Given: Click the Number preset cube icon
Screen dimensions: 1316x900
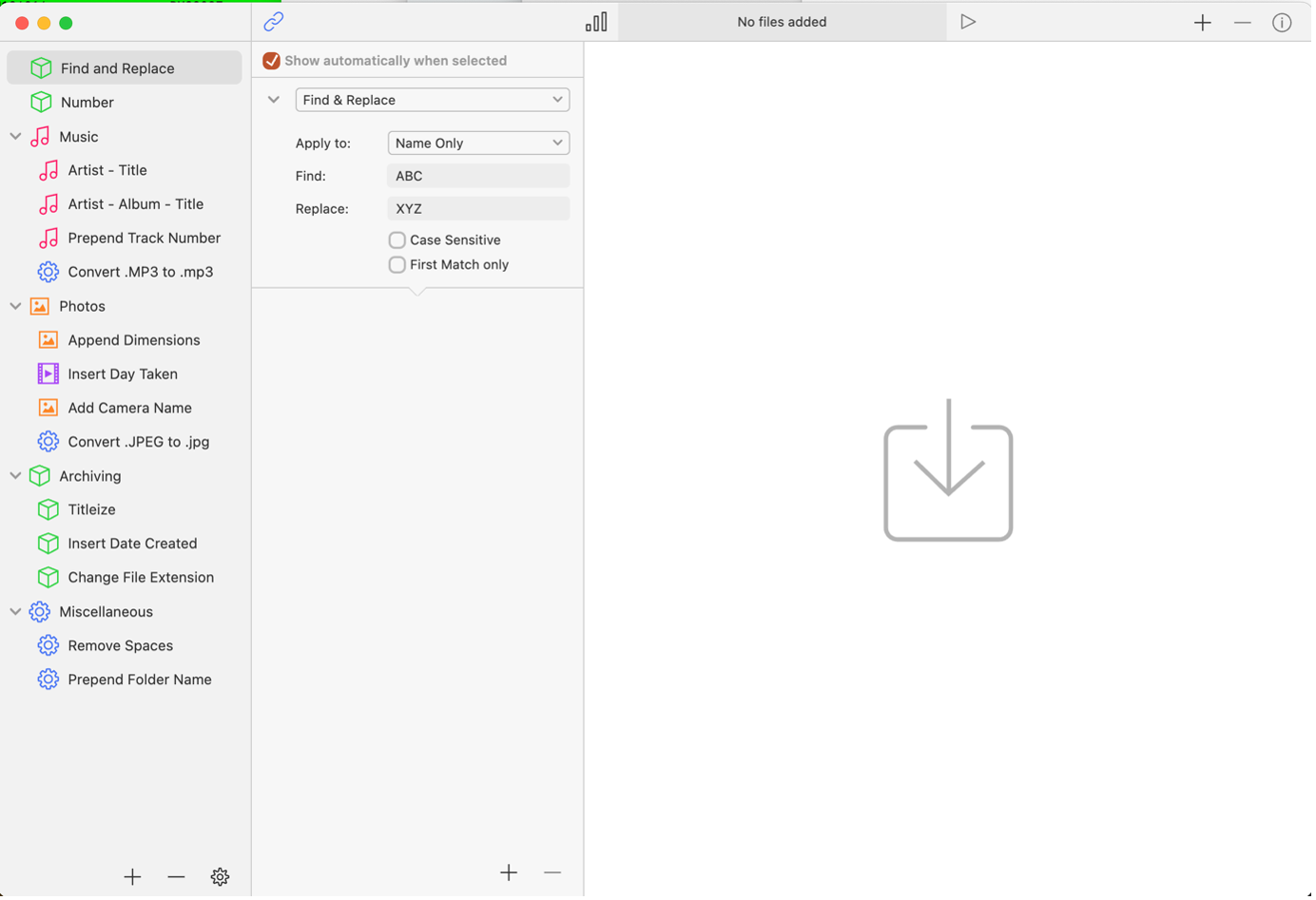Looking at the screenshot, I should (41, 103).
